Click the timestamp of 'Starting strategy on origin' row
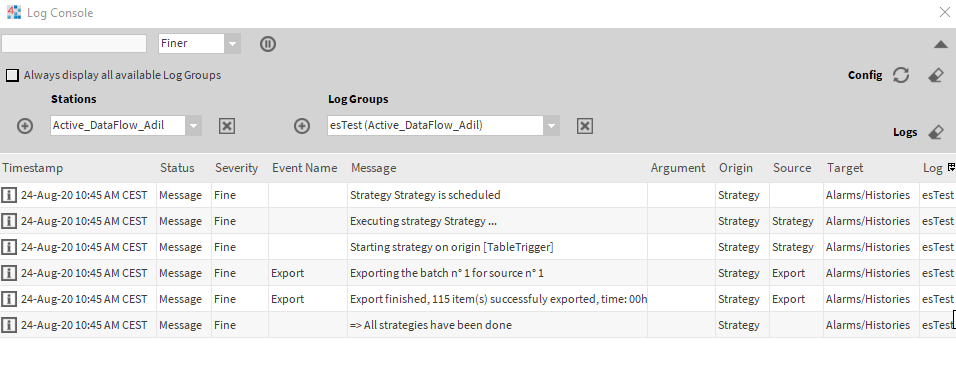Viewport: 956px width, 379px height. tap(84, 247)
